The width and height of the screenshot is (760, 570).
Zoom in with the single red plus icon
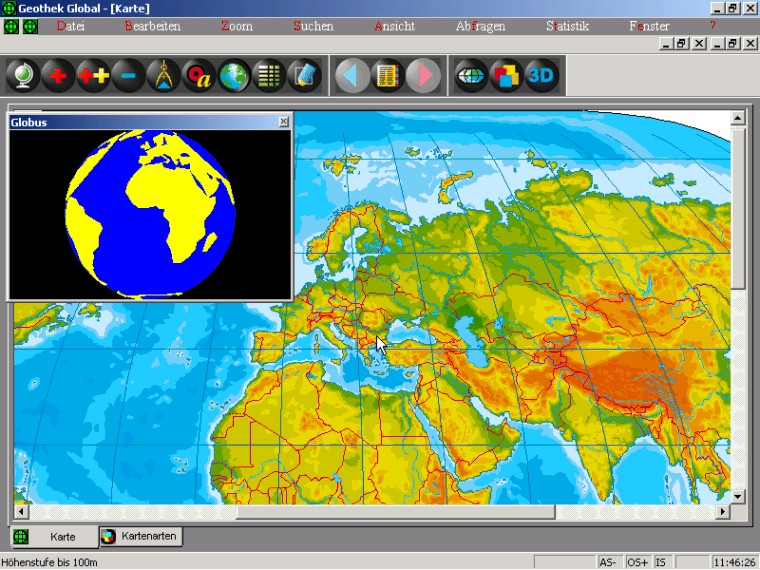[x=58, y=76]
